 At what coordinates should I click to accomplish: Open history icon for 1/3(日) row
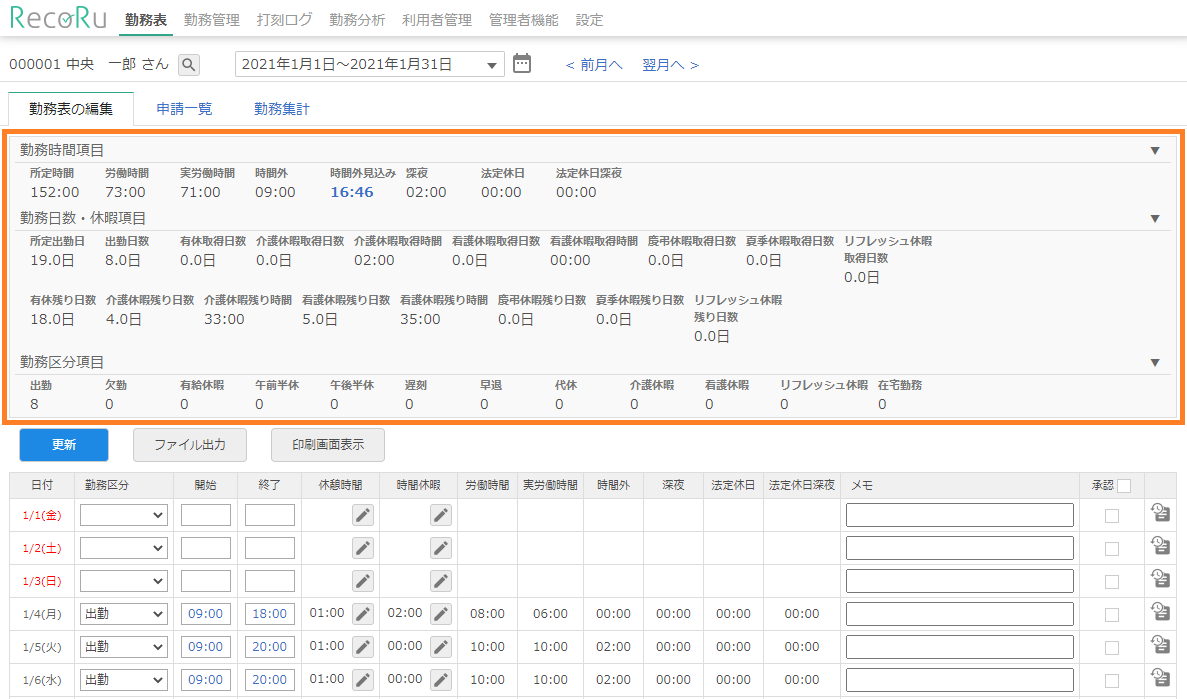[x=1161, y=579]
